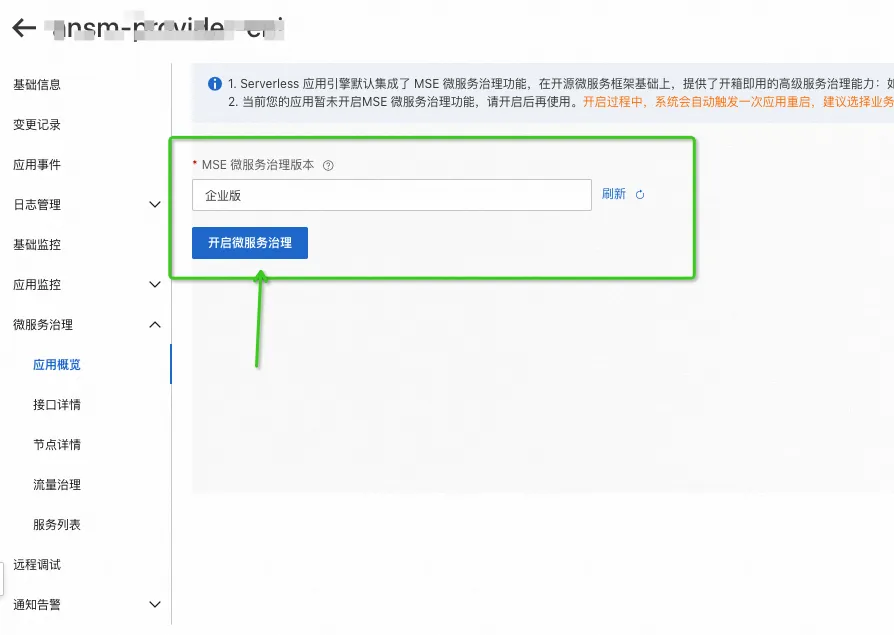Select 通知告警 menu label
The height and width of the screenshot is (635, 894).
tap(37, 604)
